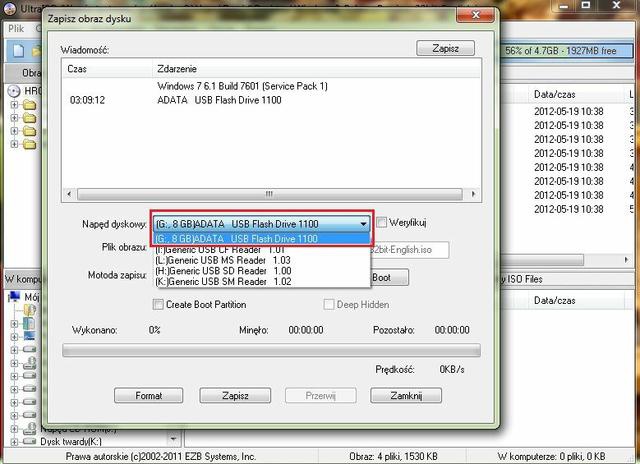Image resolution: width=640 pixels, height=464 pixels.
Task: Minimize the UltraISO main window
Action: pos(564,6)
